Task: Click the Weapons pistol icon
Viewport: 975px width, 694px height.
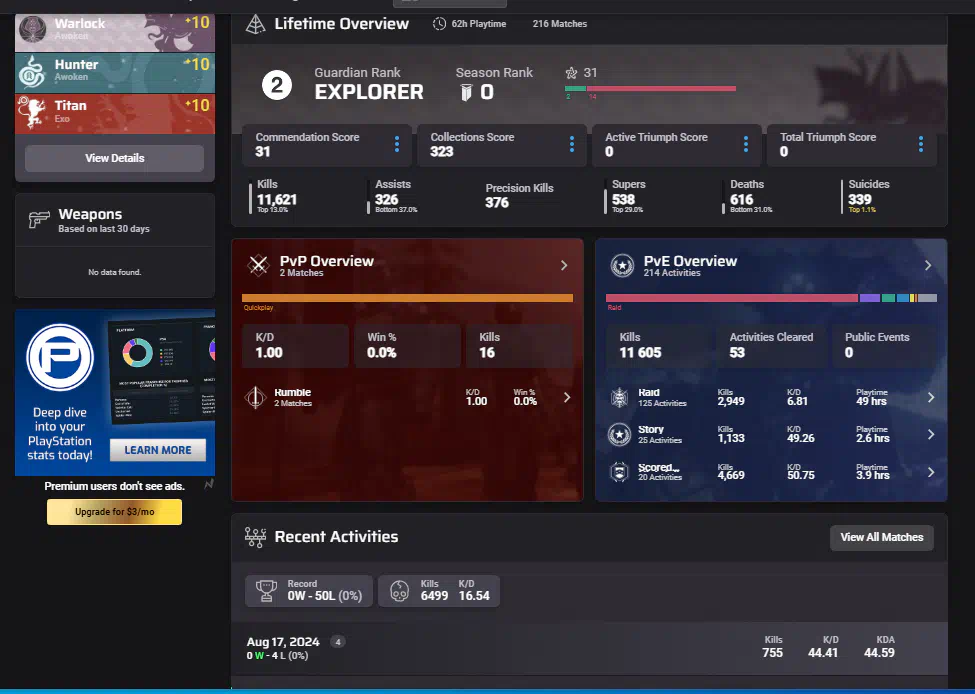Action: click(x=39, y=221)
